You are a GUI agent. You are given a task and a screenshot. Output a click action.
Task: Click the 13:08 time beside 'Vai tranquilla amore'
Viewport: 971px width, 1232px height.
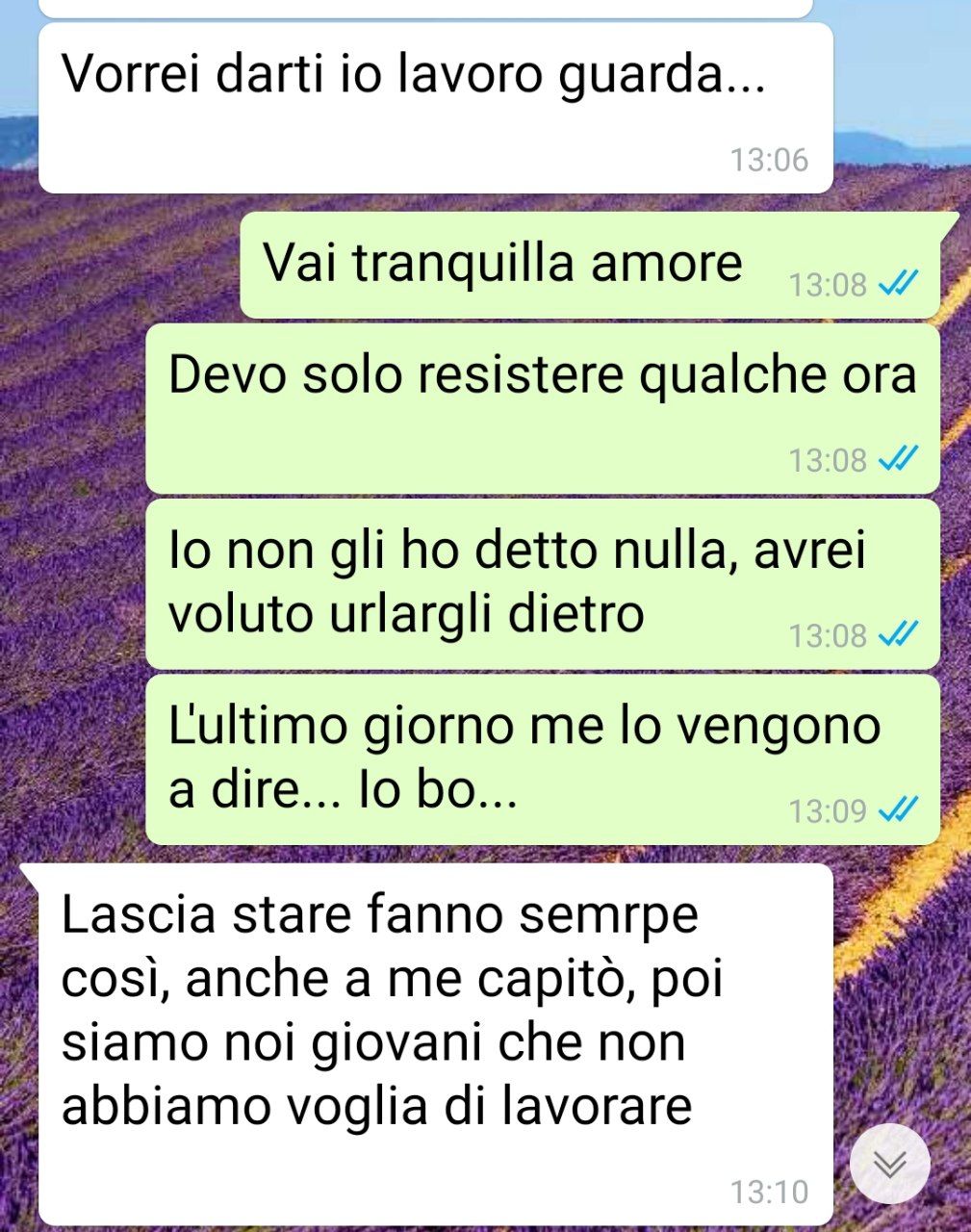(828, 285)
